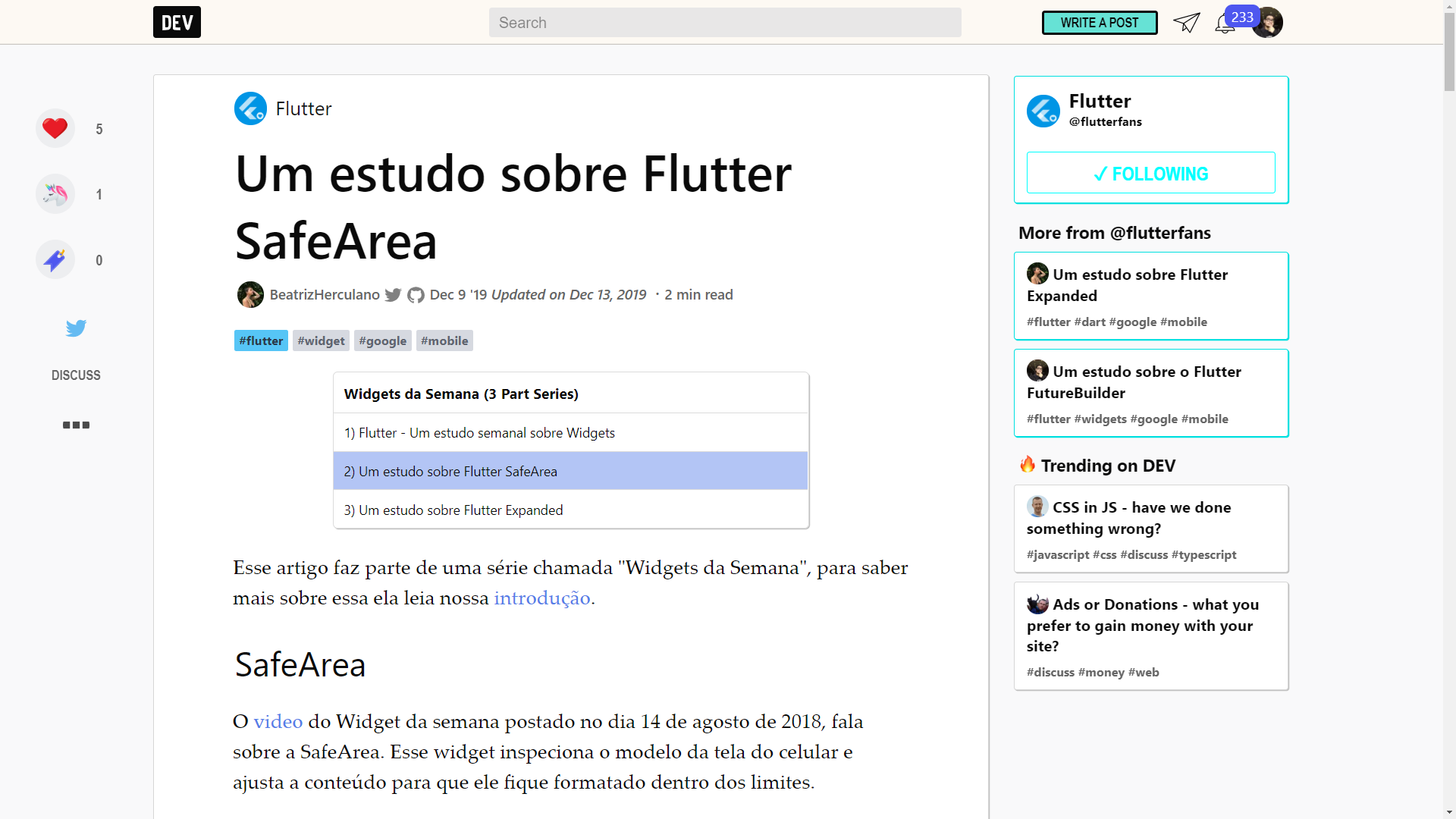Open author's GitHub profile icon
This screenshot has height=819, width=1456.
(416, 295)
